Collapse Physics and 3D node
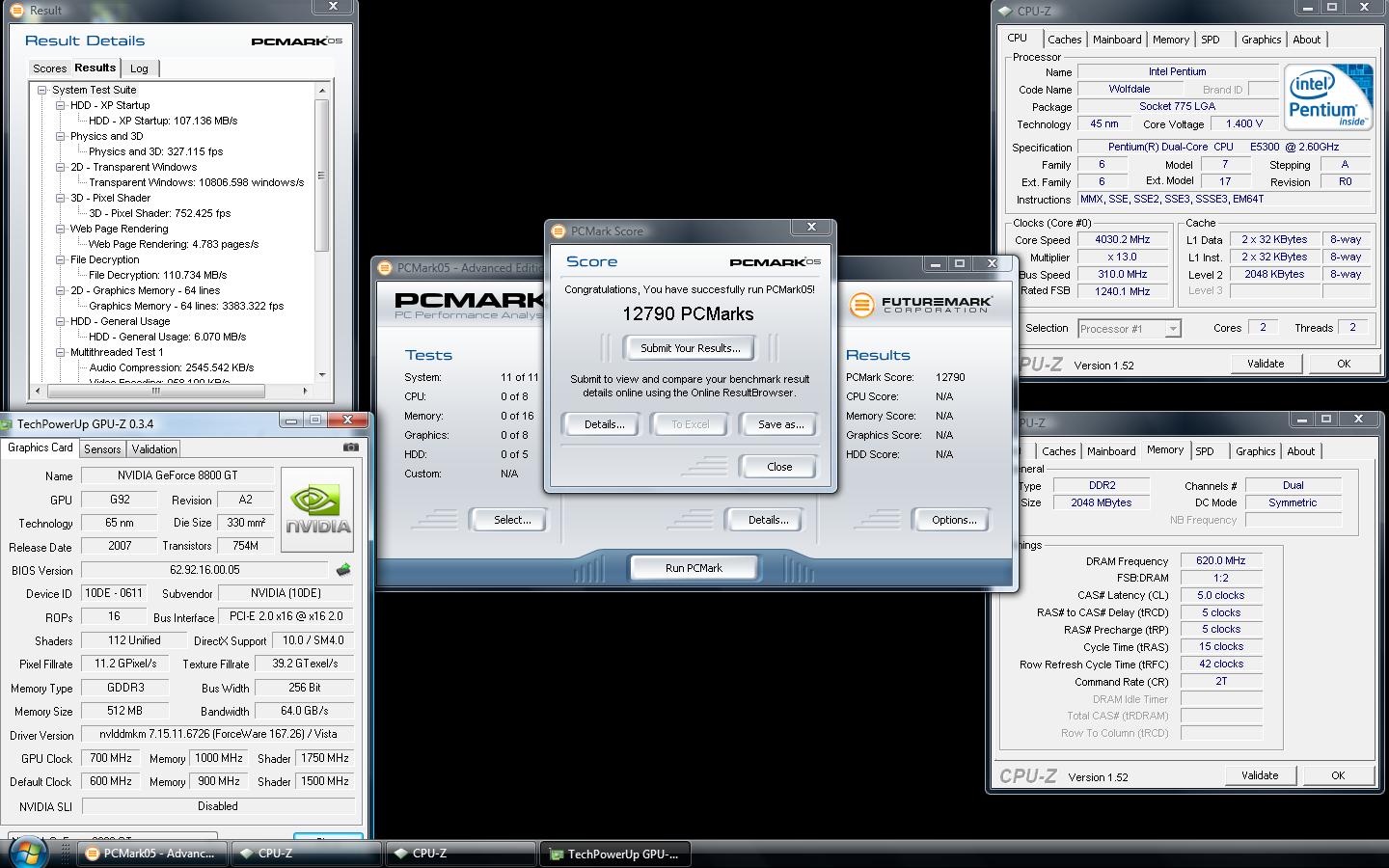The width and height of the screenshot is (1389, 868). (60, 136)
